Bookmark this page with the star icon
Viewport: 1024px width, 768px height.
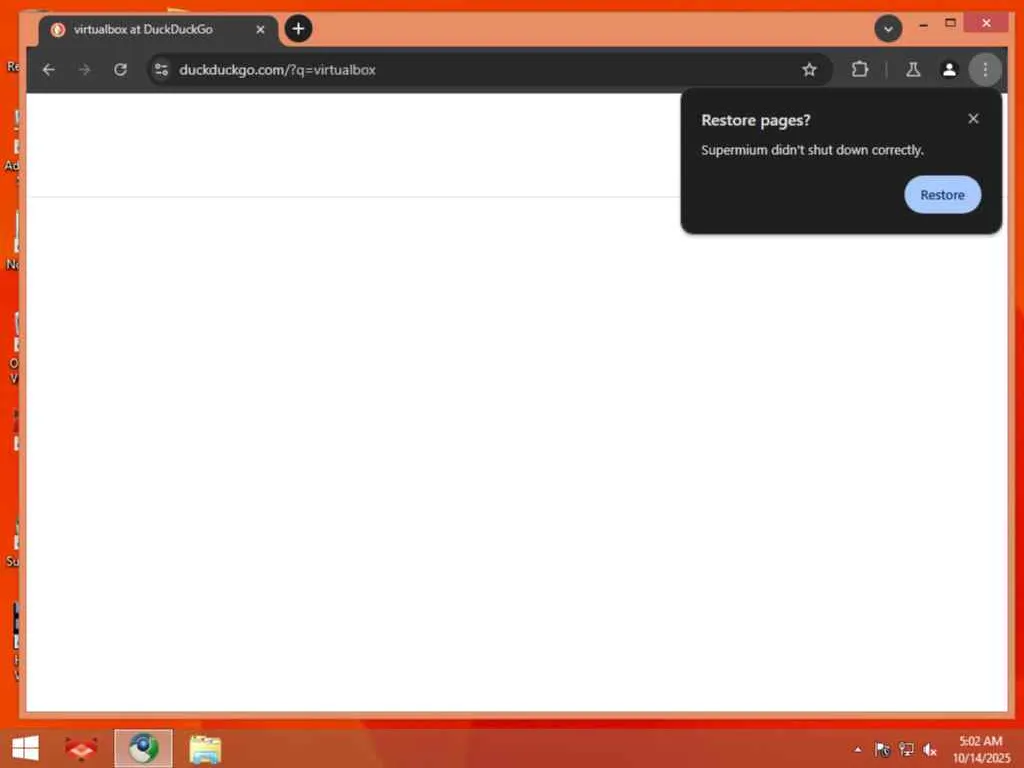coord(809,70)
